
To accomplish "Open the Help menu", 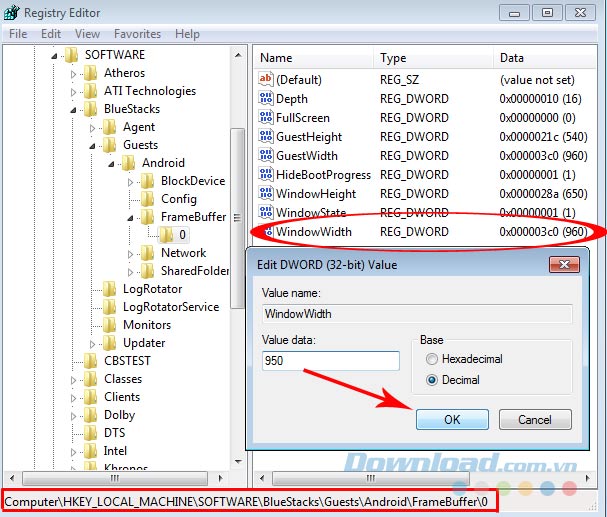I will [187, 34].
